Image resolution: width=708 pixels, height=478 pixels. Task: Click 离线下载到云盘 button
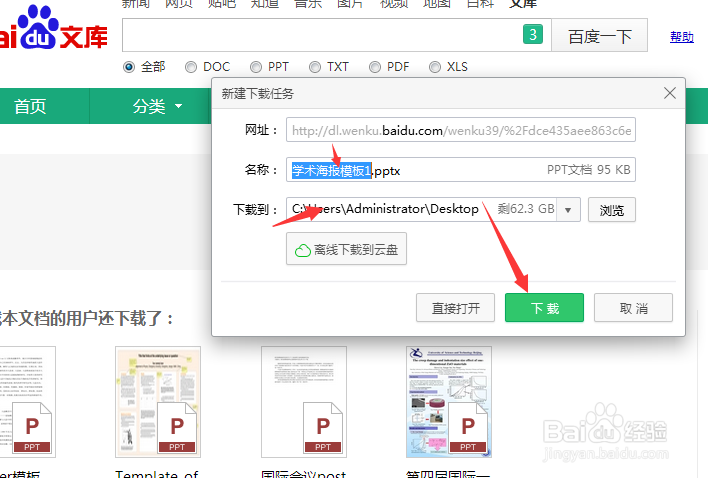(x=346, y=249)
